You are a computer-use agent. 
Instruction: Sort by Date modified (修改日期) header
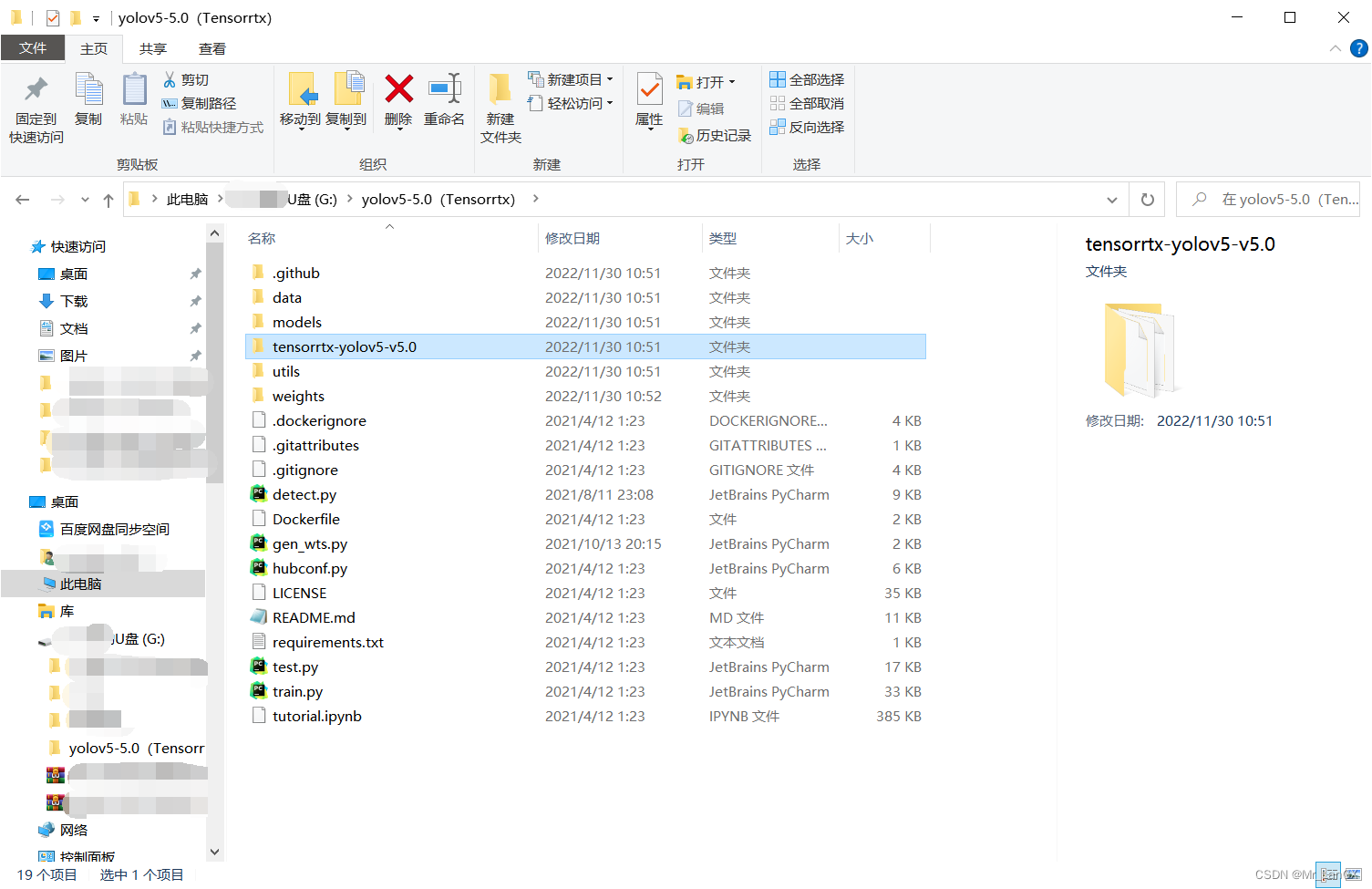click(x=573, y=239)
